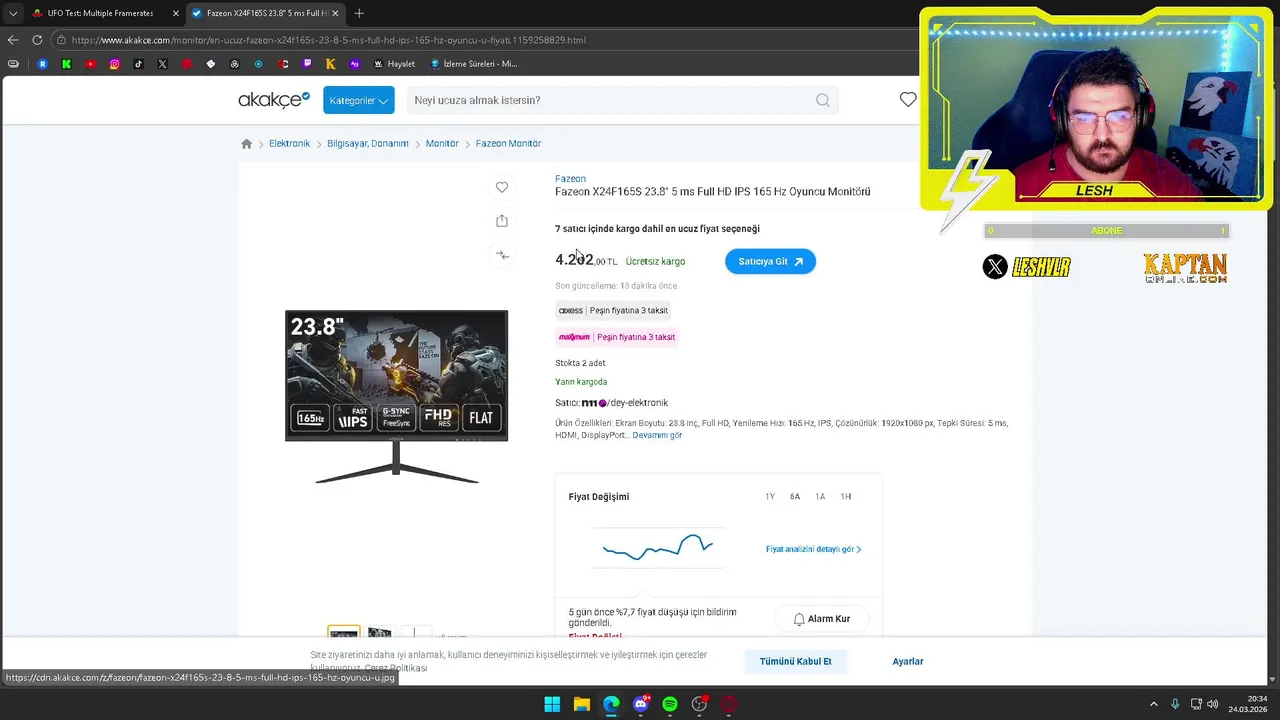Viewport: 1280px width, 720px height.
Task: Open the header wishlist heart icon
Action: pyautogui.click(x=908, y=99)
